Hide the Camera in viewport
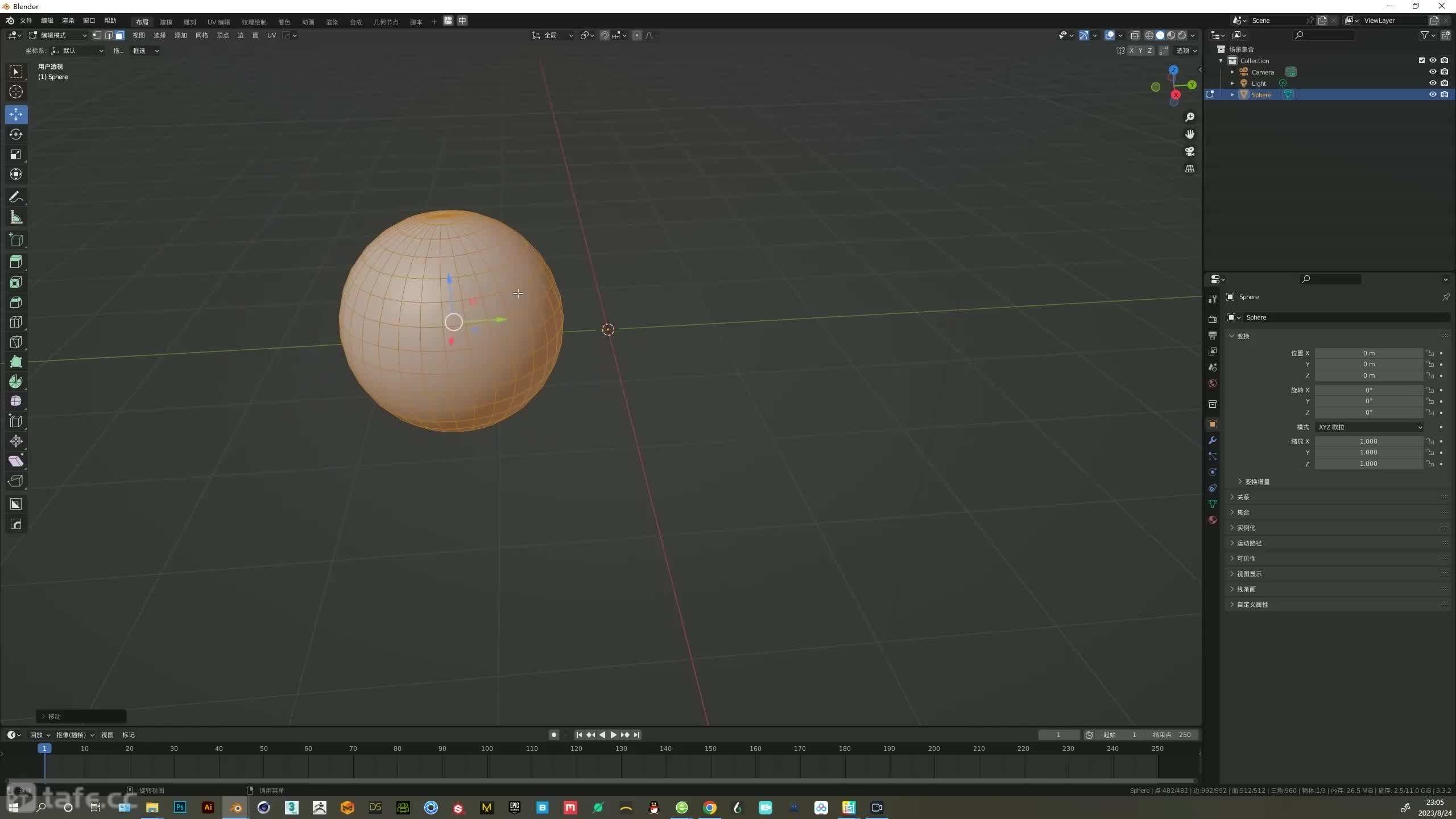1456x819 pixels. tap(1433, 72)
